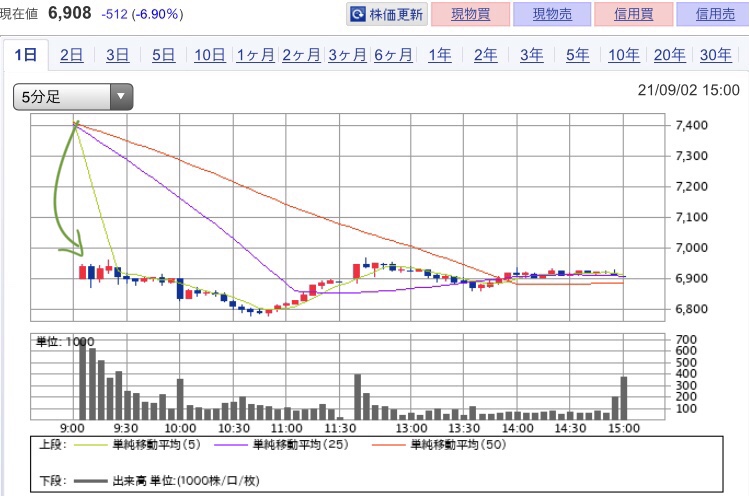The height and width of the screenshot is (496, 749).
Task: Select the 3年 chart range
Action: tap(531, 55)
